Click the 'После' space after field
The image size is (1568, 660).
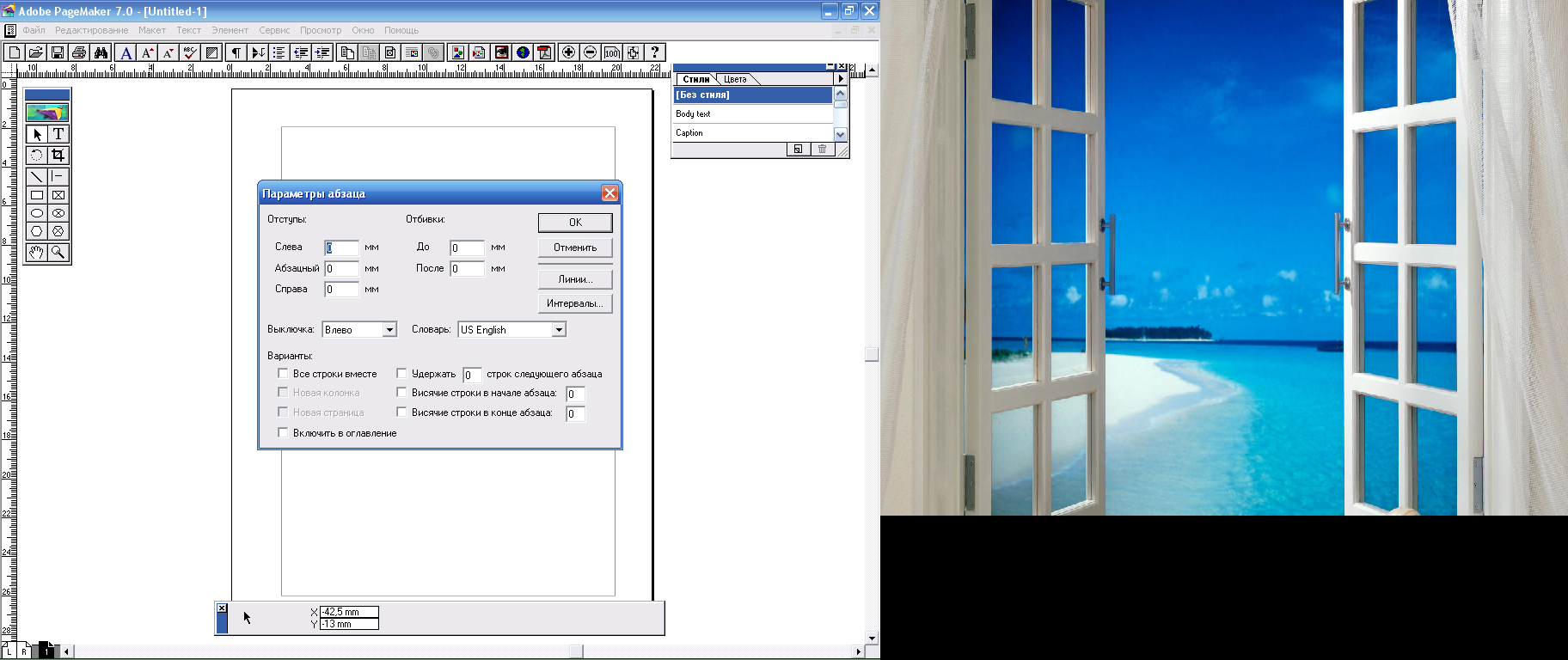467,268
